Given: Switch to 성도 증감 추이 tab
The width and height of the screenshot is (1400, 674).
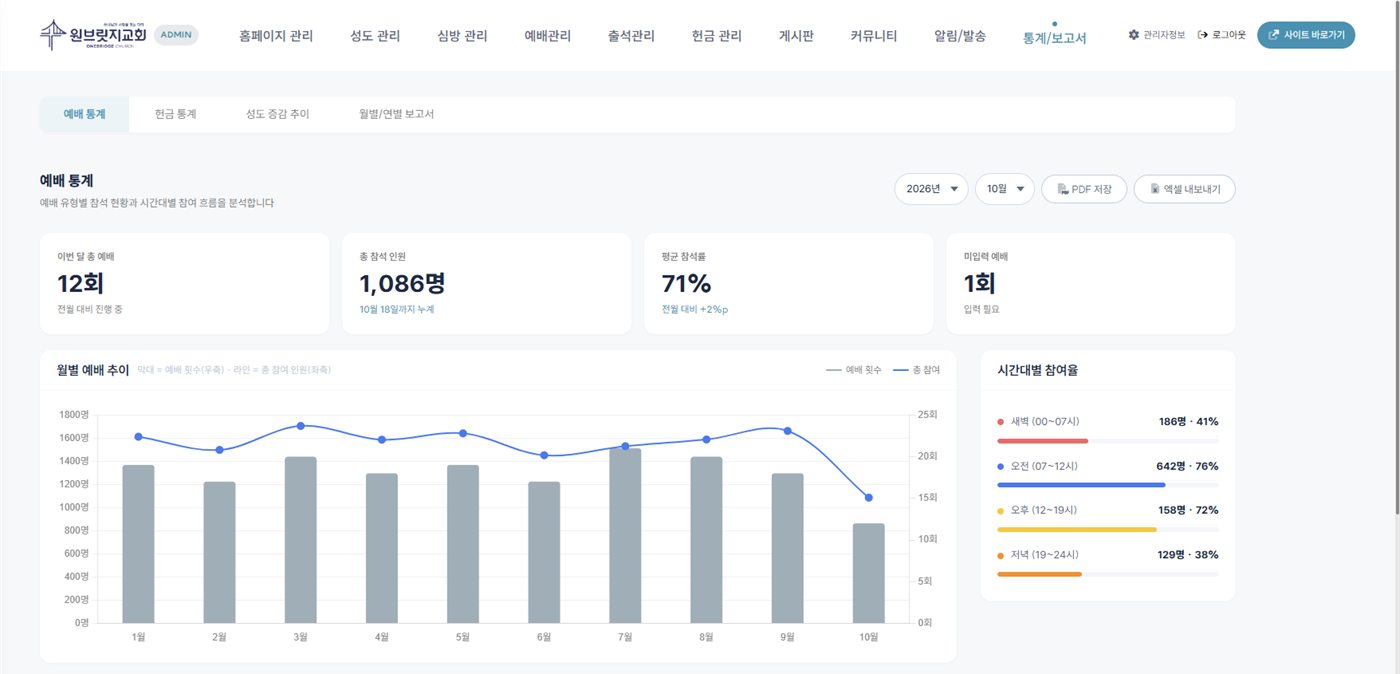Looking at the screenshot, I should pyautogui.click(x=278, y=114).
